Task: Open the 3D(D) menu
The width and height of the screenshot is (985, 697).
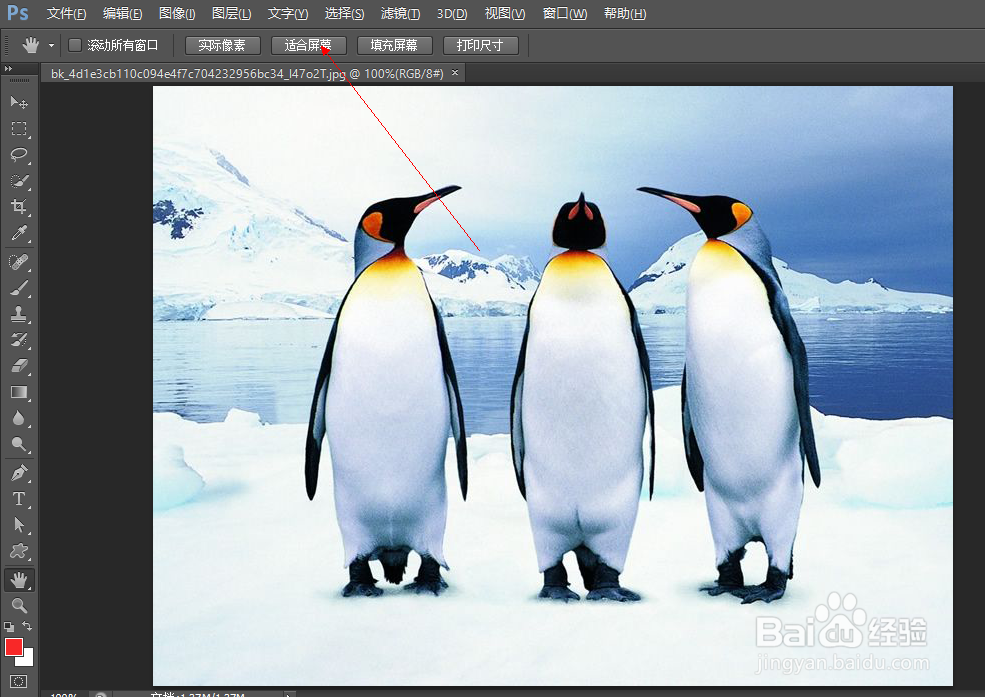Action: pos(452,13)
